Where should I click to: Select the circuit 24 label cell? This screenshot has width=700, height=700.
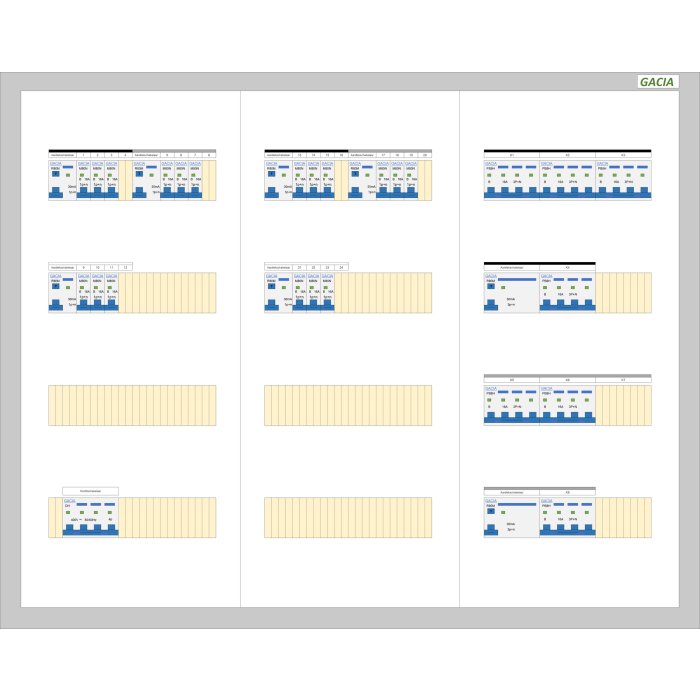(x=341, y=268)
